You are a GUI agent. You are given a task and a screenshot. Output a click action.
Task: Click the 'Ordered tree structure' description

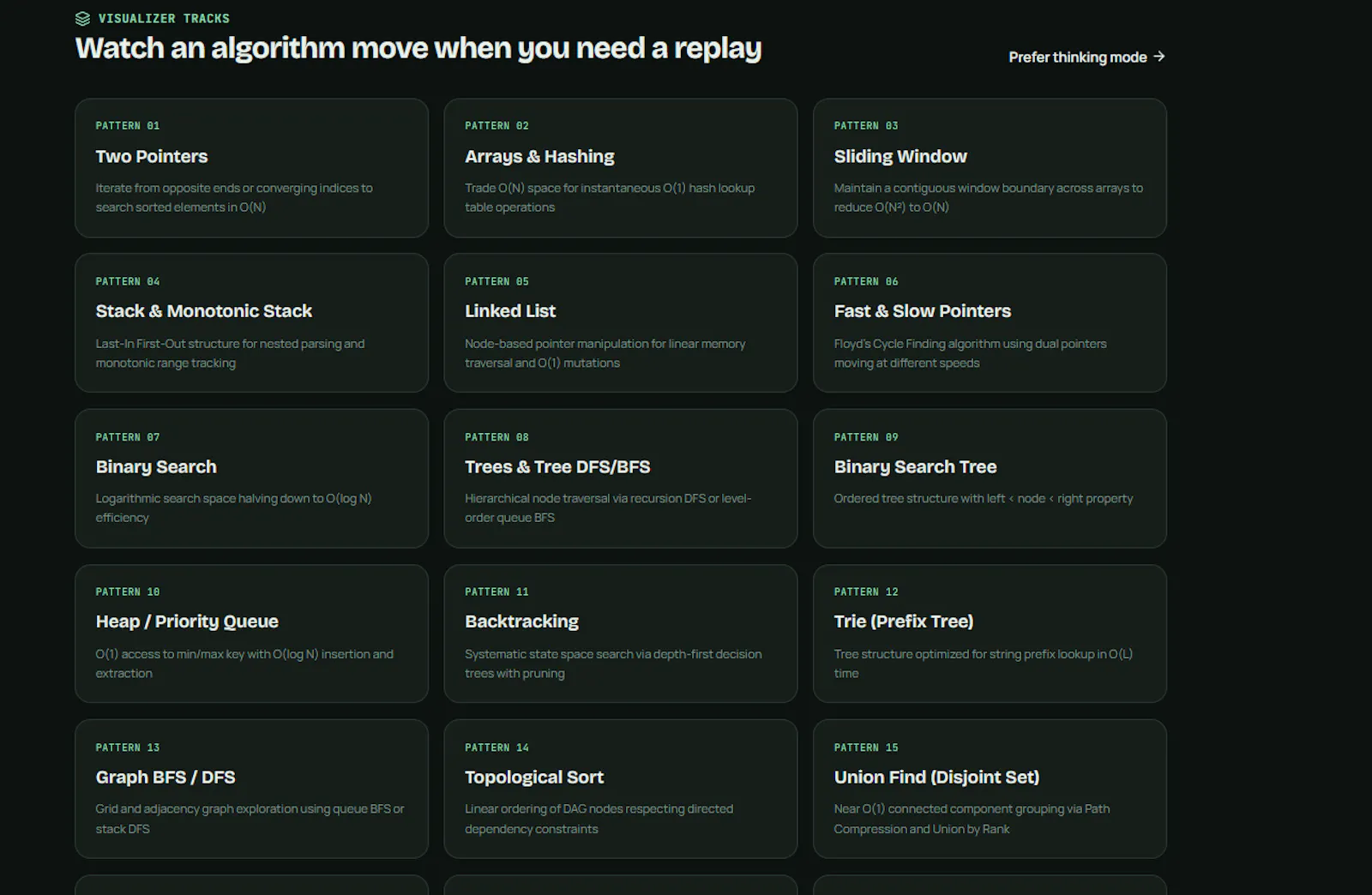coord(984,499)
